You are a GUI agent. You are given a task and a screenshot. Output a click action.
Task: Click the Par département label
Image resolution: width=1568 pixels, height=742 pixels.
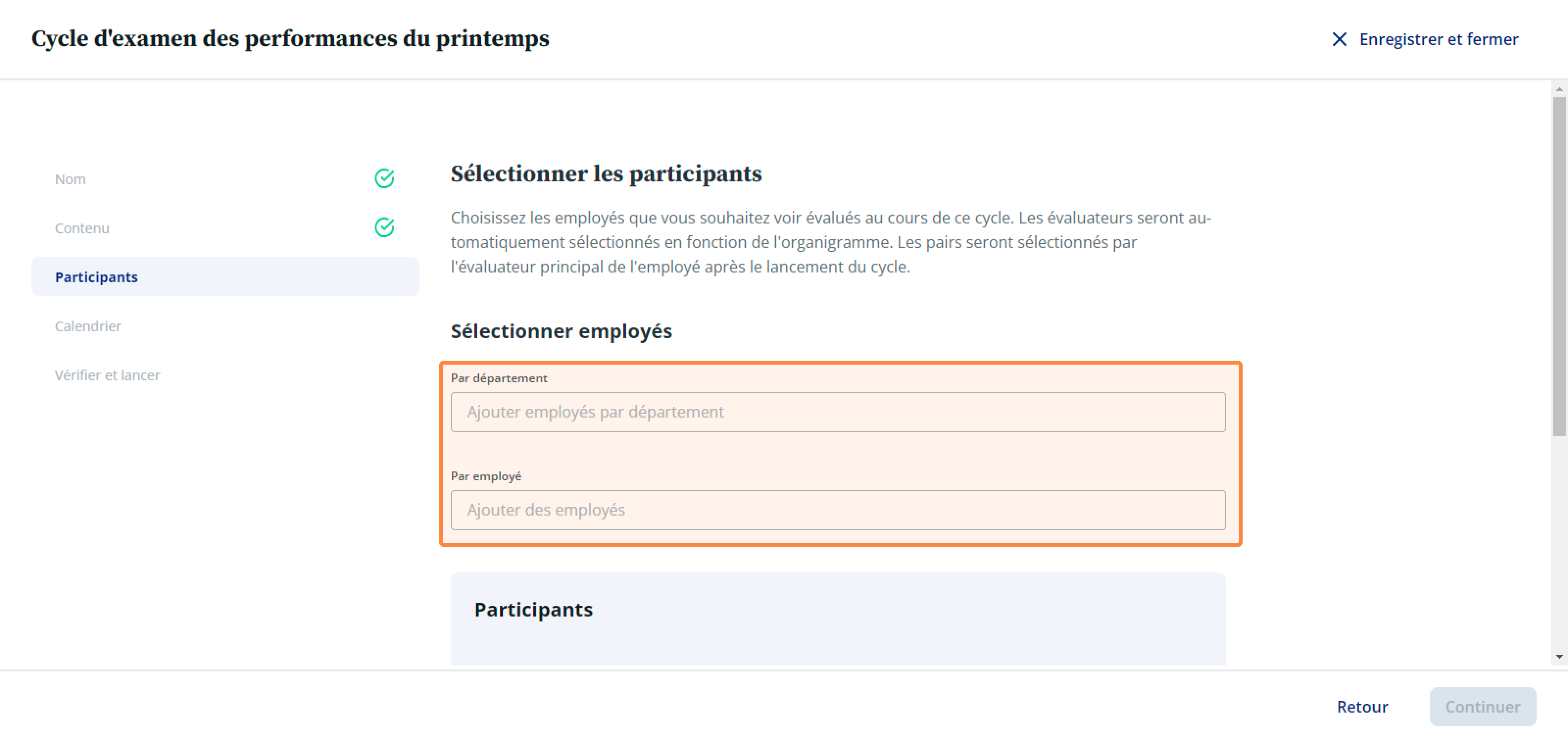click(498, 378)
